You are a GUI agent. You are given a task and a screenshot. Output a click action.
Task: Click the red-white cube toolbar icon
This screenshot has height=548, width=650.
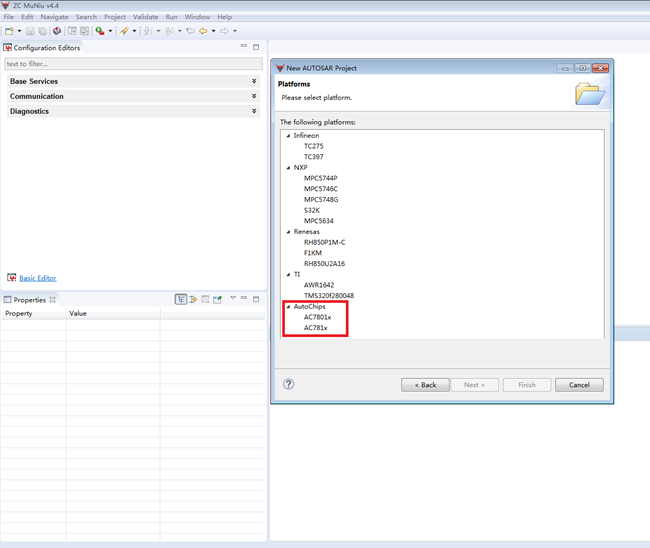57,31
